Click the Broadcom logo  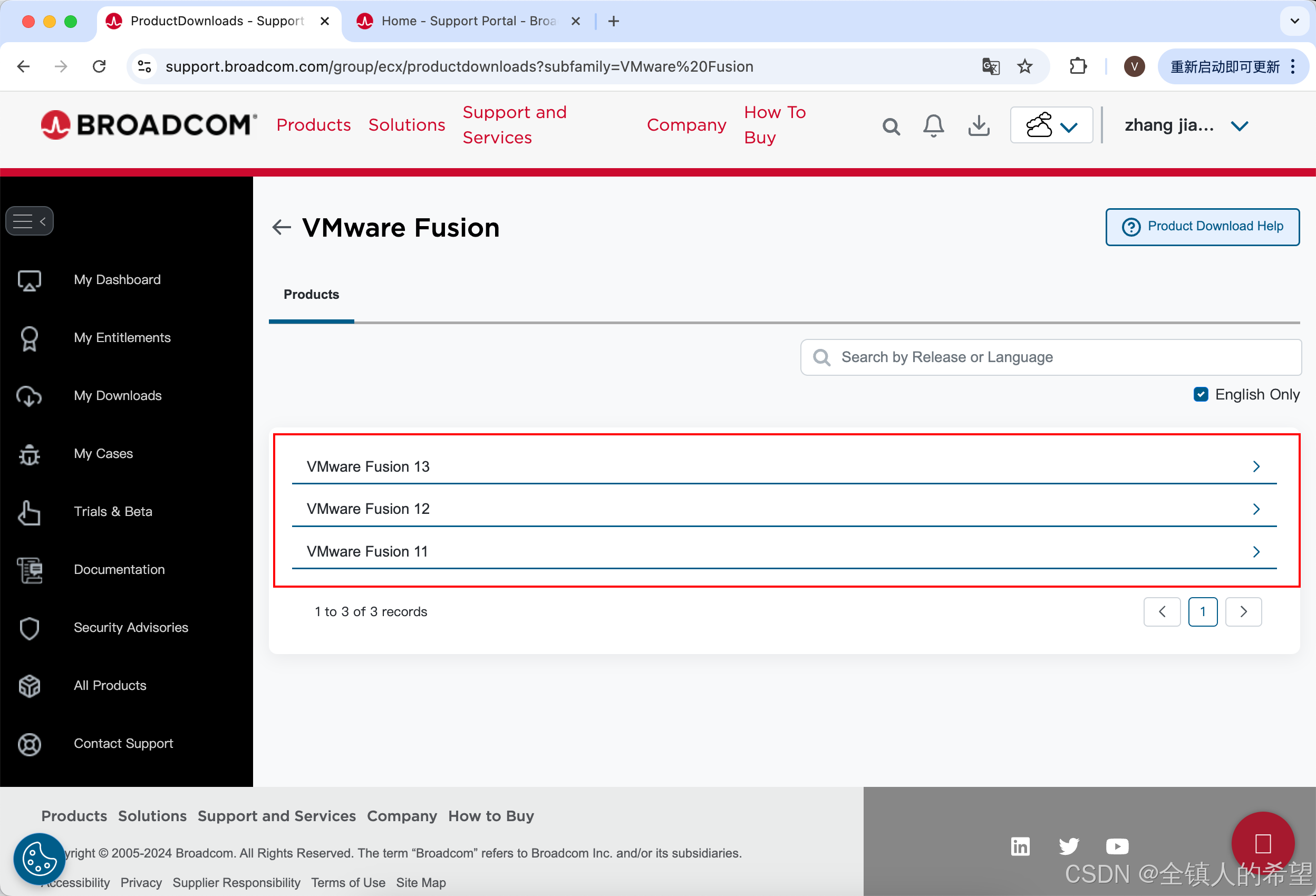(x=149, y=124)
